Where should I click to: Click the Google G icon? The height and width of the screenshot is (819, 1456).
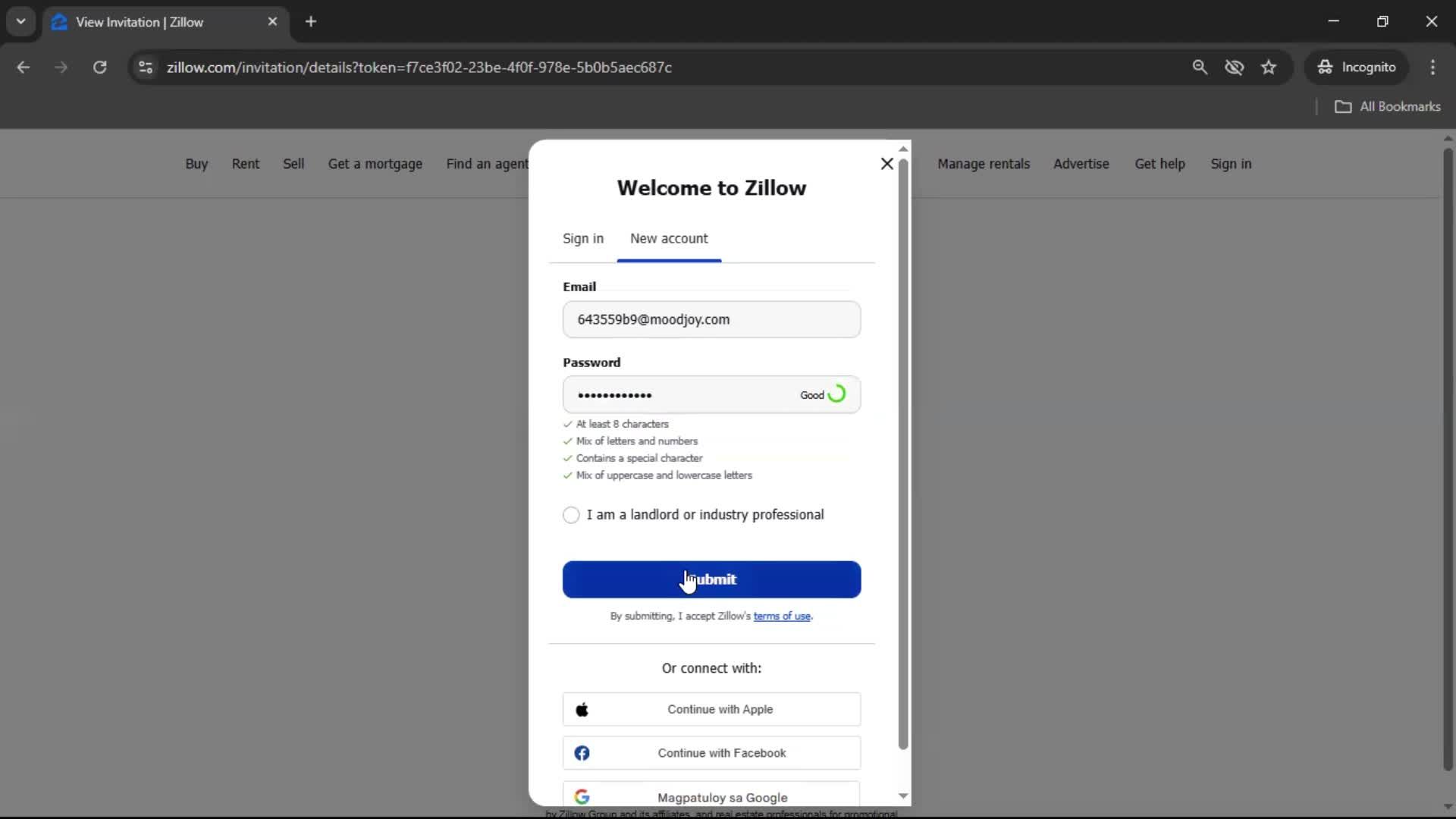[582, 797]
